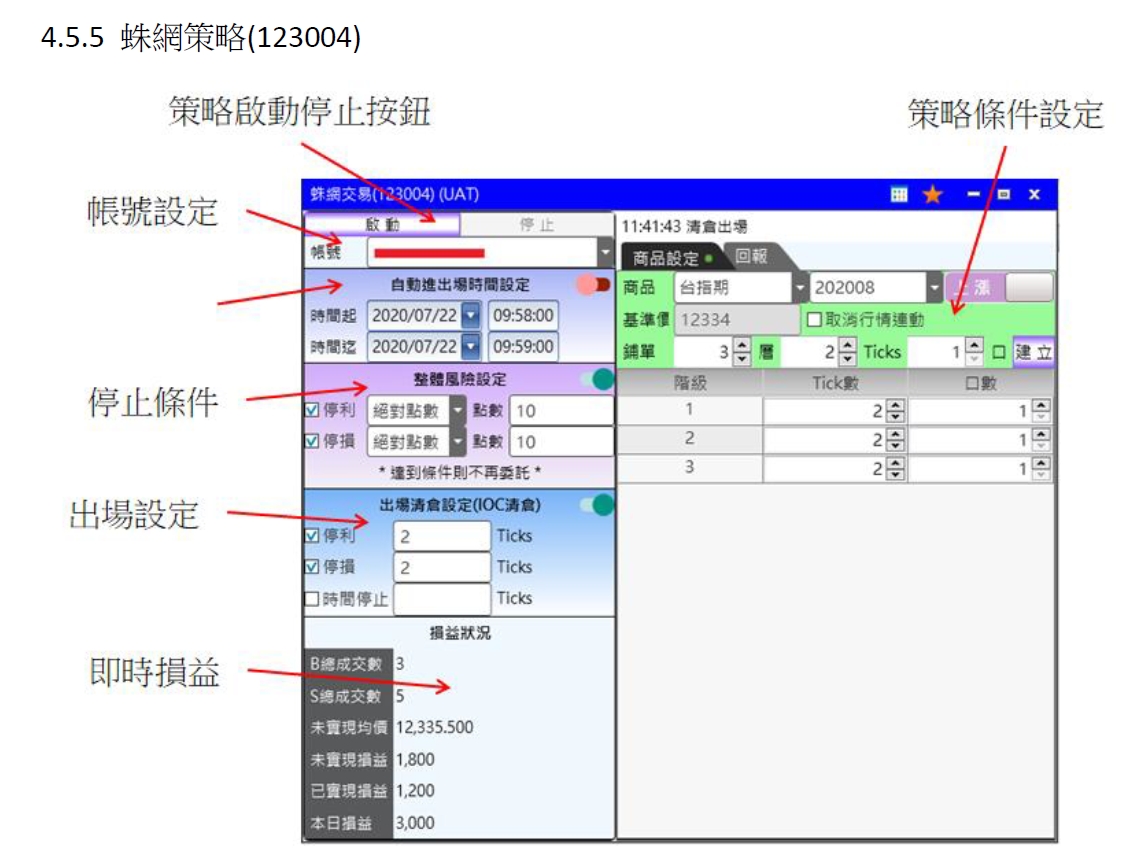Viewport: 1125px width, 865px height.
Task: Open the 停利 絕對點數 dropdown in risk settings
Action: coord(458,410)
